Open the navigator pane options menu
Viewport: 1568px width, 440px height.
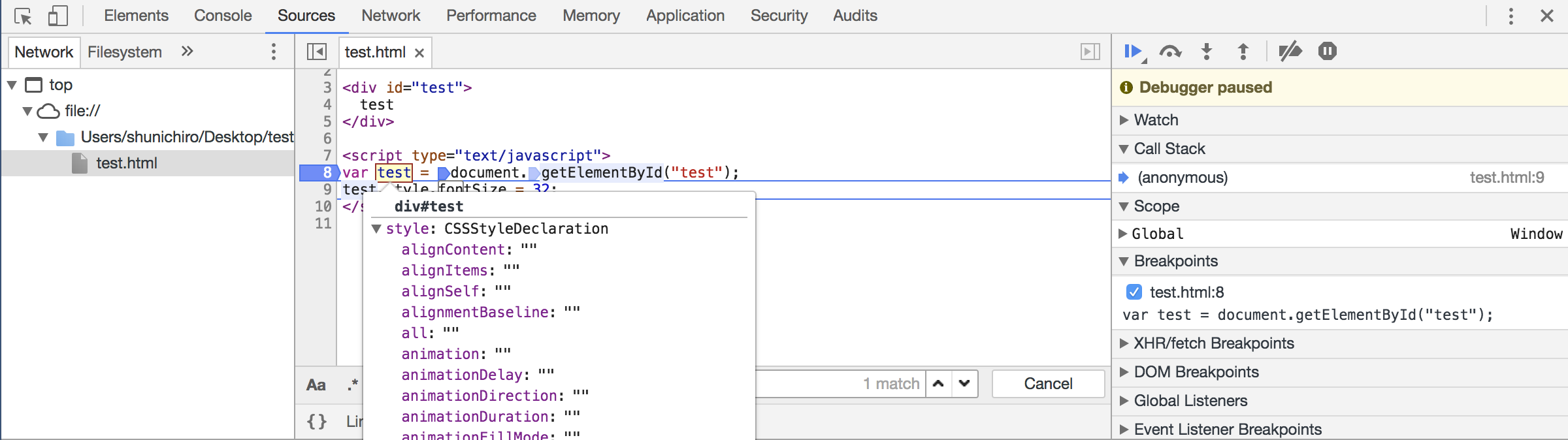click(x=274, y=52)
